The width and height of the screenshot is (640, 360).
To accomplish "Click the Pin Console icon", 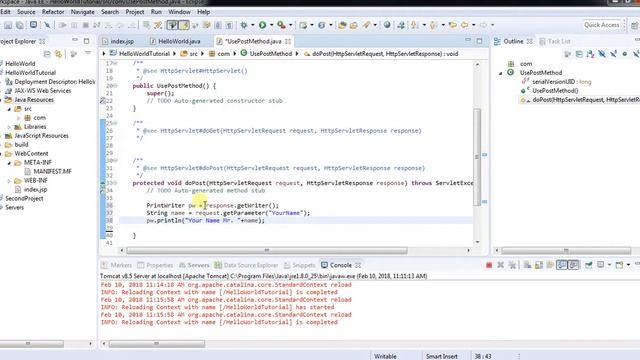I will [x=588, y=265].
